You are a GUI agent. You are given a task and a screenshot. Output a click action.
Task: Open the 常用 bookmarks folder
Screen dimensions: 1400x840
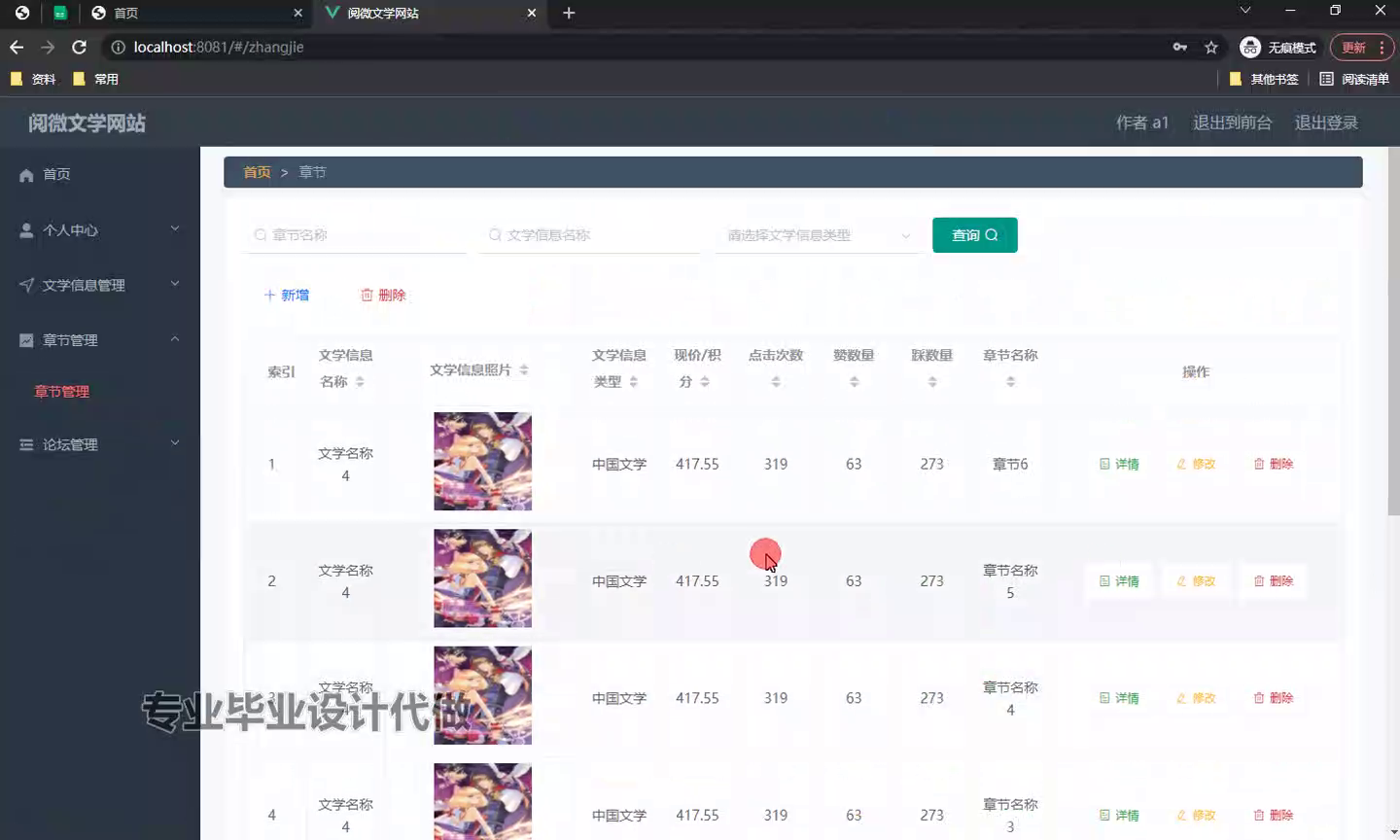point(96,79)
